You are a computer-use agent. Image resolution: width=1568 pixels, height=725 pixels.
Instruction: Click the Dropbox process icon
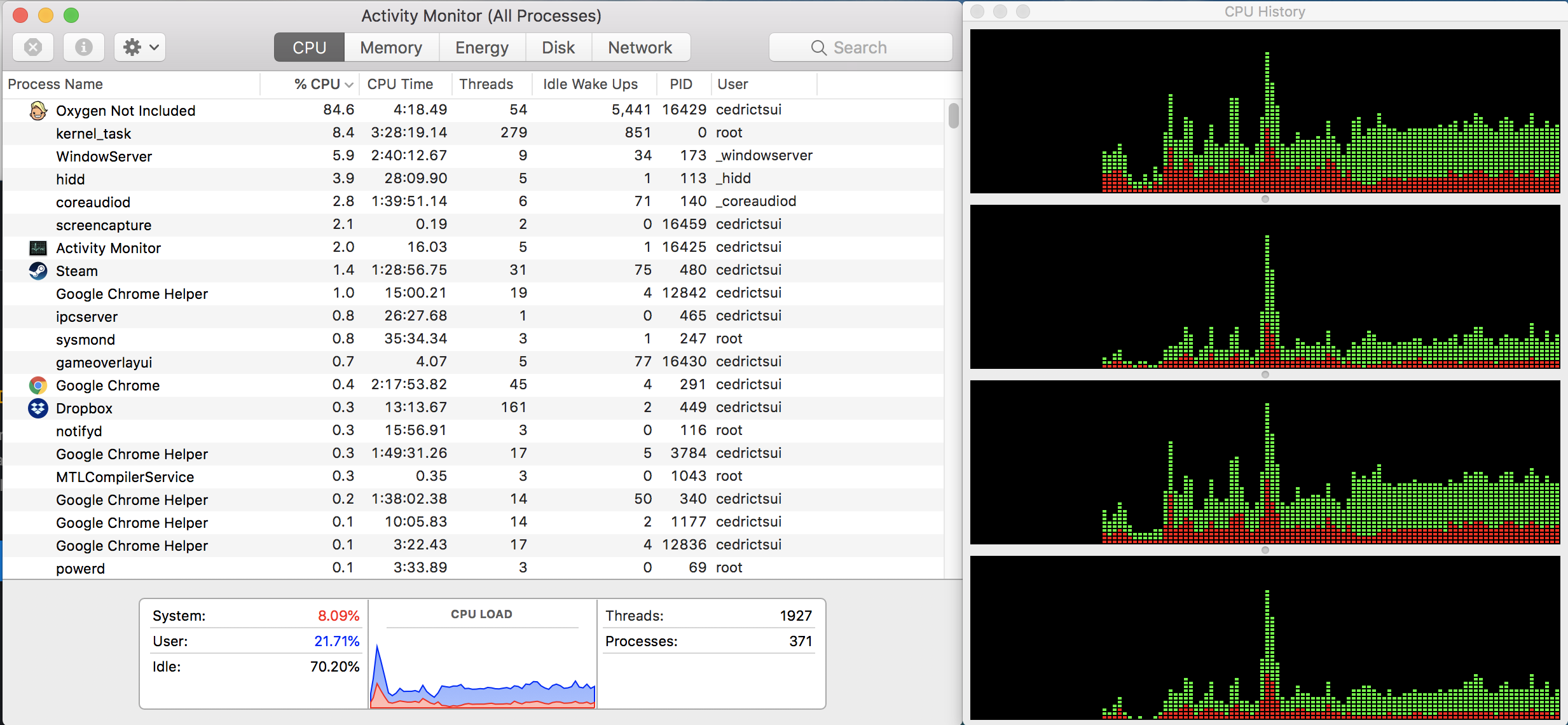pyautogui.click(x=38, y=408)
